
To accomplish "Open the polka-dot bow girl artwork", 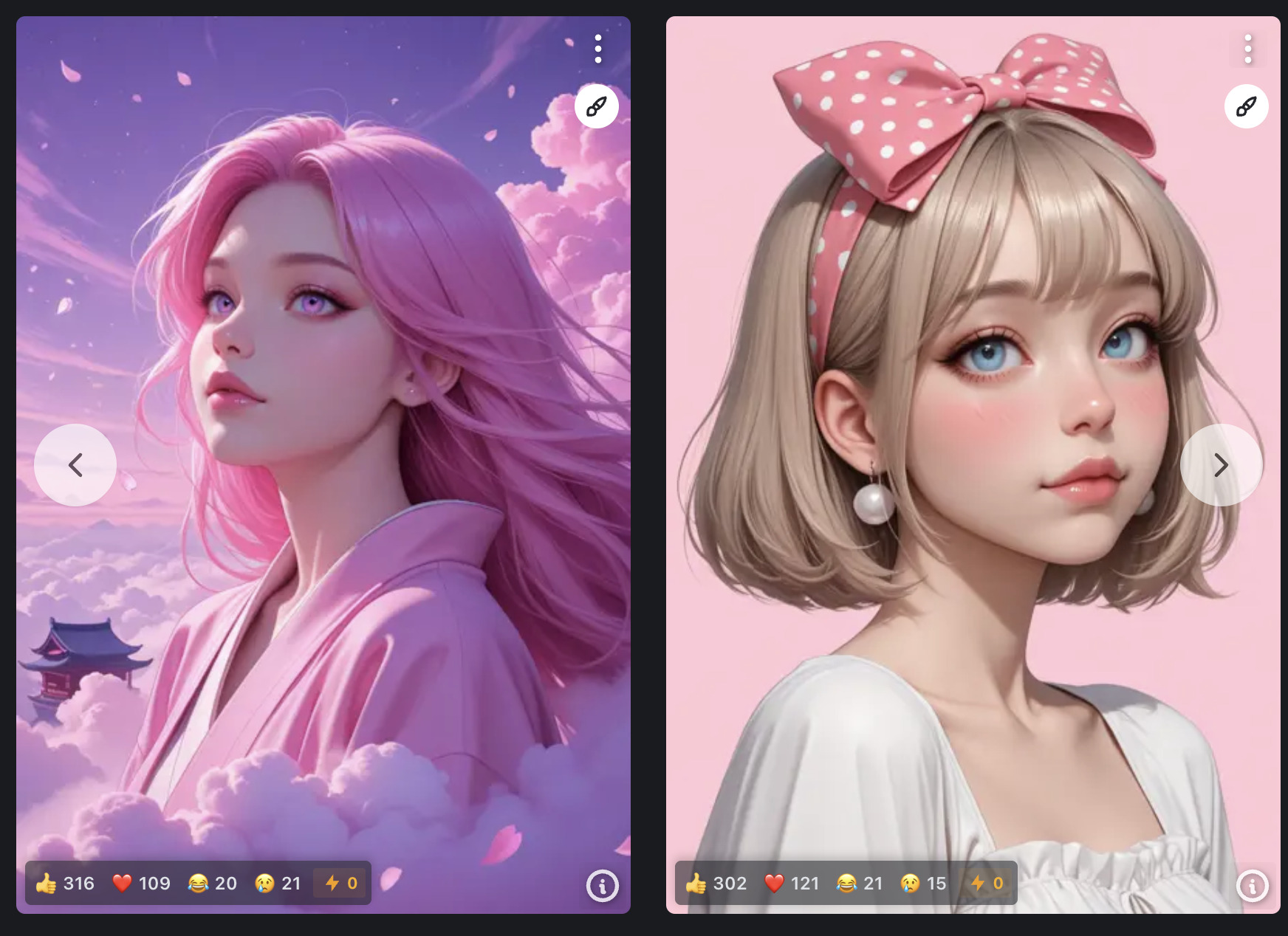I will 973,465.
